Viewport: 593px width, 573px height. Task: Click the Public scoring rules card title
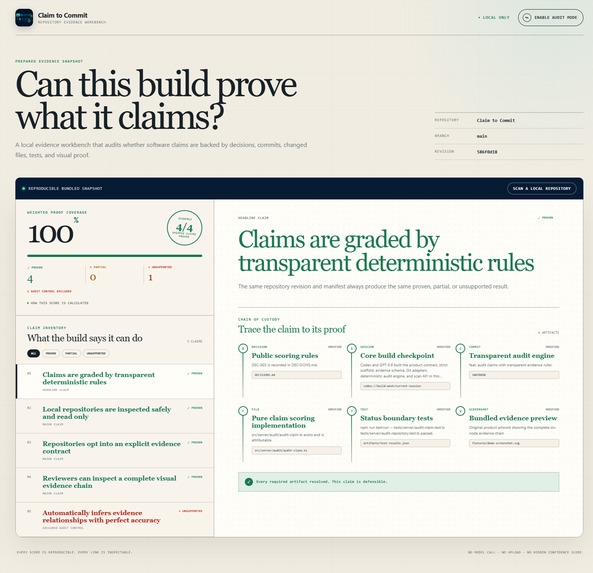pos(285,356)
